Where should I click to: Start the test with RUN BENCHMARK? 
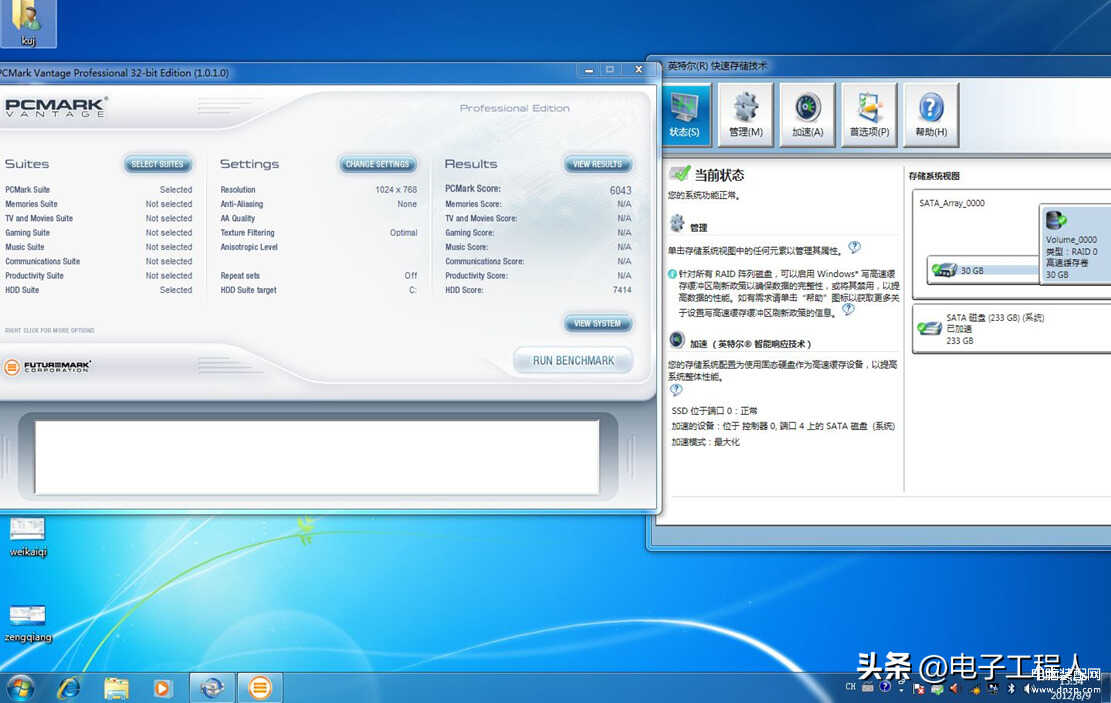[573, 361]
